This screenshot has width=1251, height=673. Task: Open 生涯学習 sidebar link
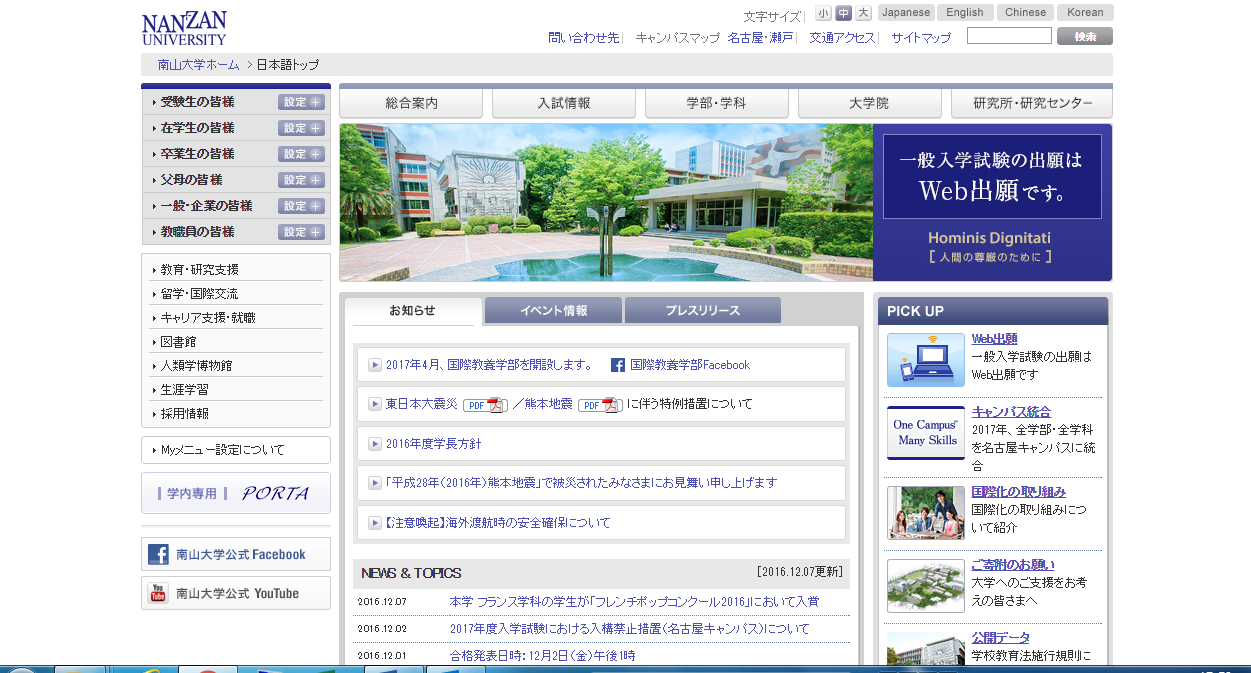pos(185,390)
